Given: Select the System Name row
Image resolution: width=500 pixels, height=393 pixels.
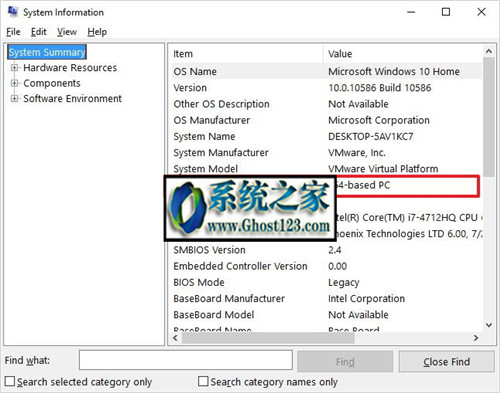Looking at the screenshot, I should click(327, 136).
